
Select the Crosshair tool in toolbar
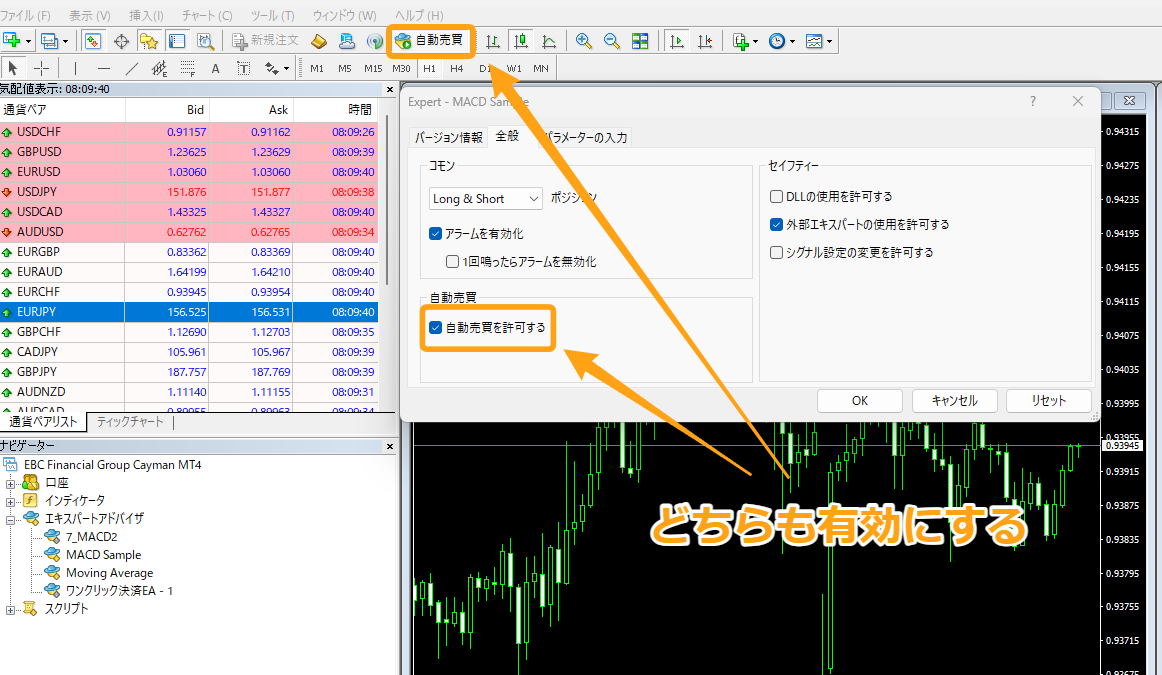[x=42, y=68]
